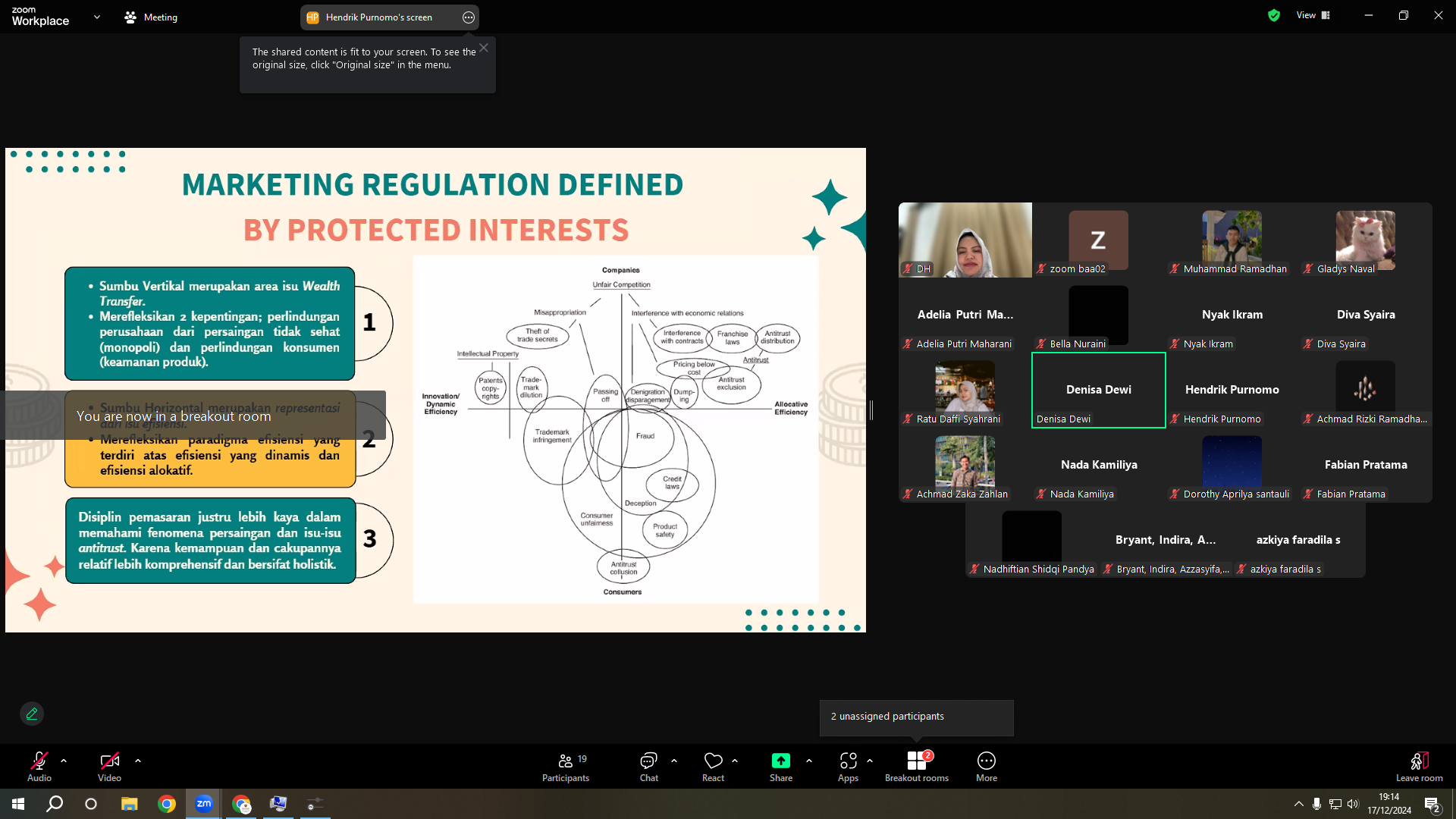Click Leave room
The image size is (1456, 819).
1420,767
